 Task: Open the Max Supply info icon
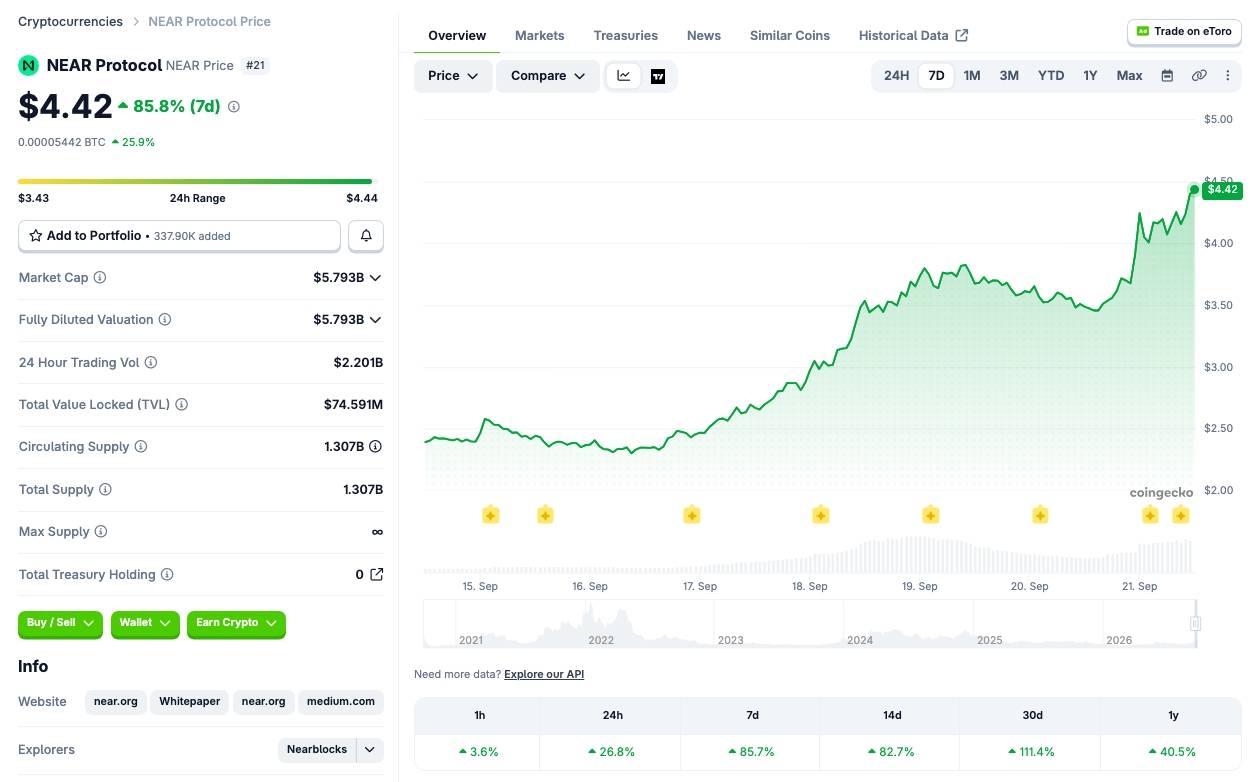tap(101, 532)
